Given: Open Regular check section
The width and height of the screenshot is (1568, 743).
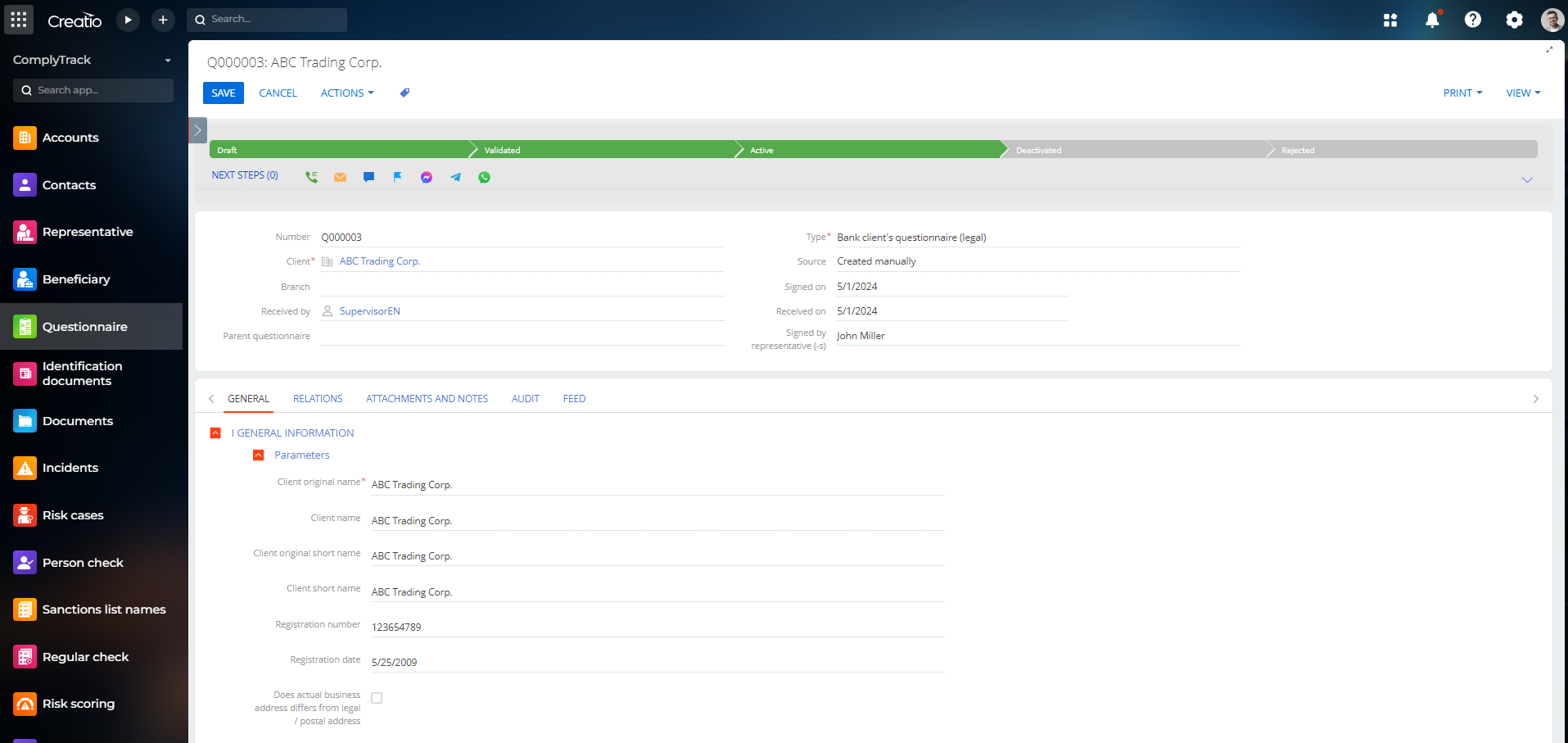Looking at the screenshot, I should tap(92, 657).
